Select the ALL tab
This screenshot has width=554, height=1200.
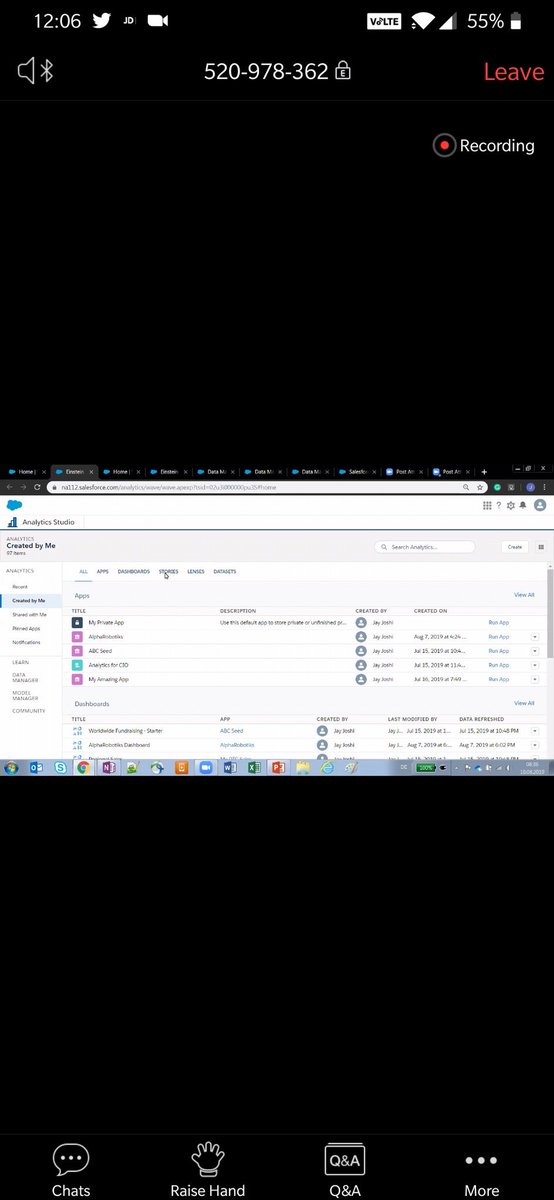coord(84,571)
